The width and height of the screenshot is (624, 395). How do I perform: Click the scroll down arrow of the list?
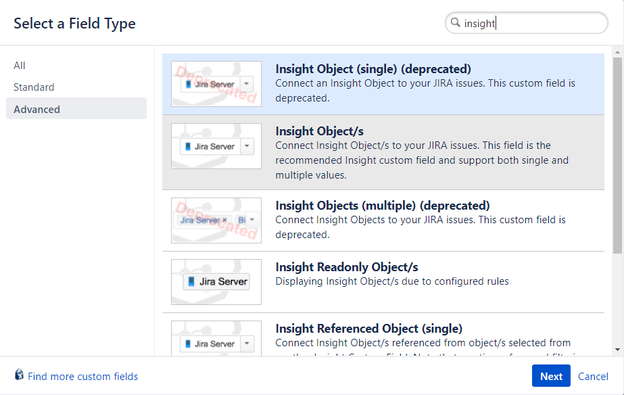(x=617, y=350)
